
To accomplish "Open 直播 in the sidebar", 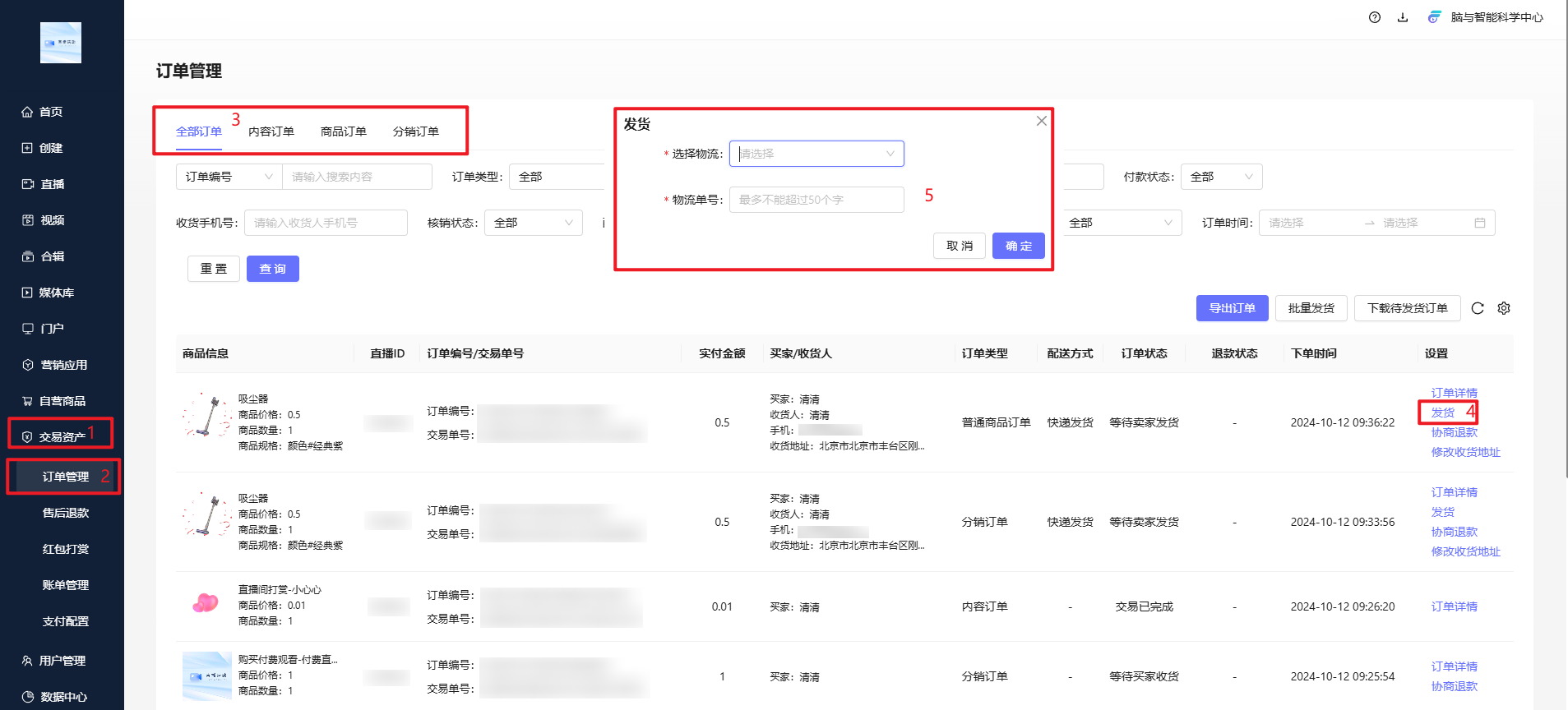I will [52, 184].
